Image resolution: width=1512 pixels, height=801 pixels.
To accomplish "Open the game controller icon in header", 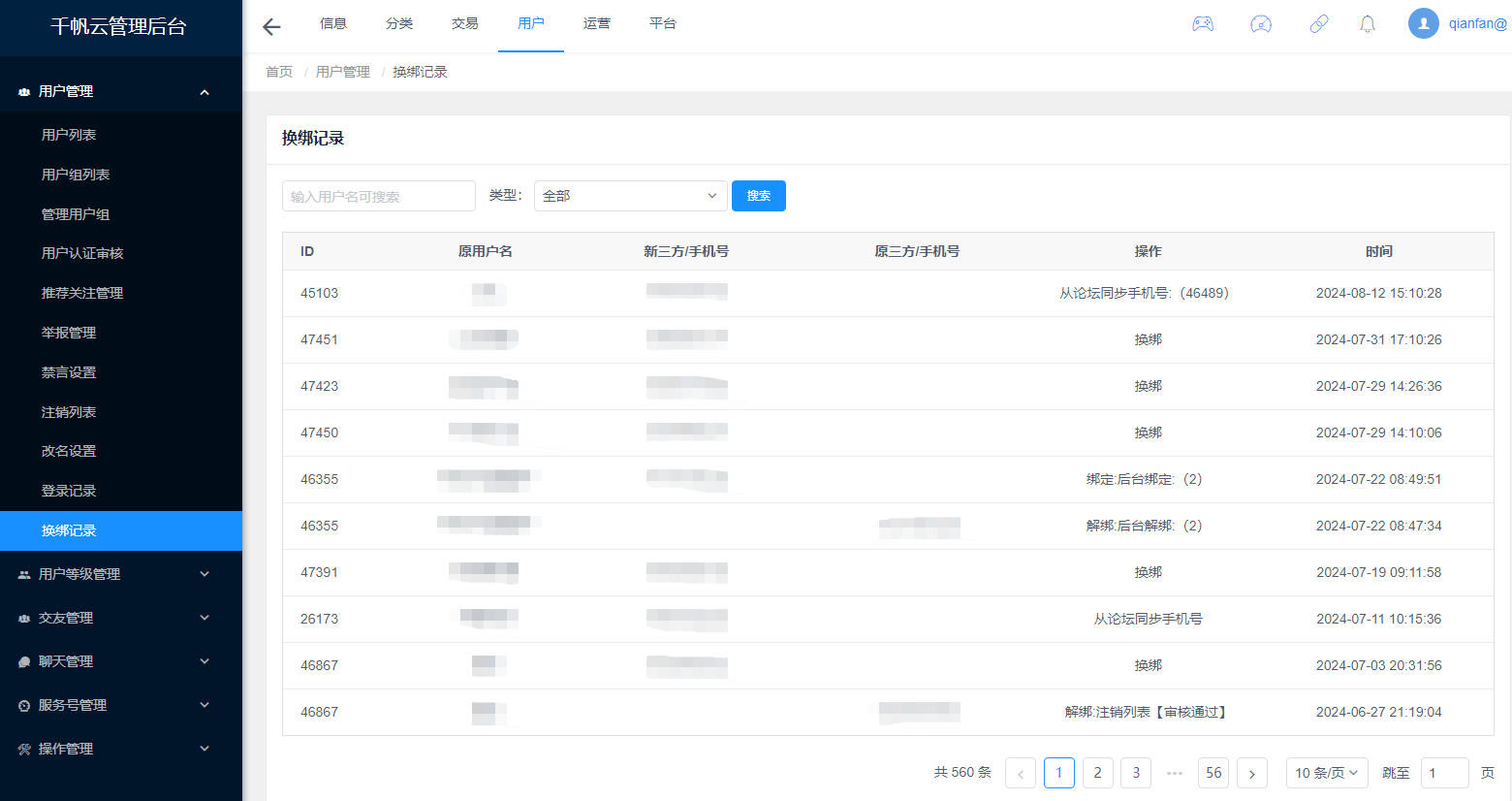I will click(1203, 24).
